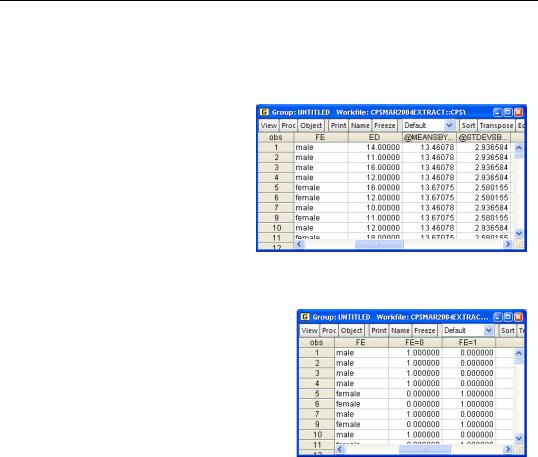Image resolution: width=538 pixels, height=457 pixels.
Task: Click scroll up arrow in upper window
Action: coord(519,148)
